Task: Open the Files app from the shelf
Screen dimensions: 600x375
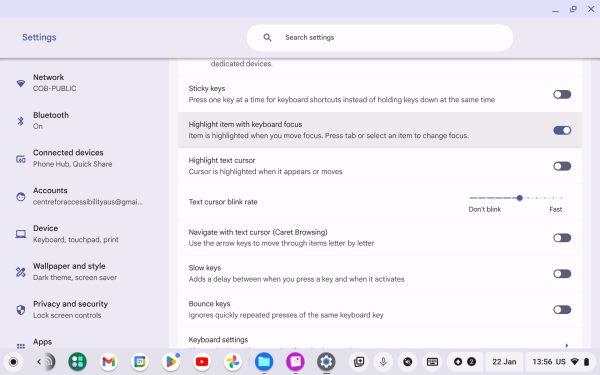Action: tap(264, 362)
